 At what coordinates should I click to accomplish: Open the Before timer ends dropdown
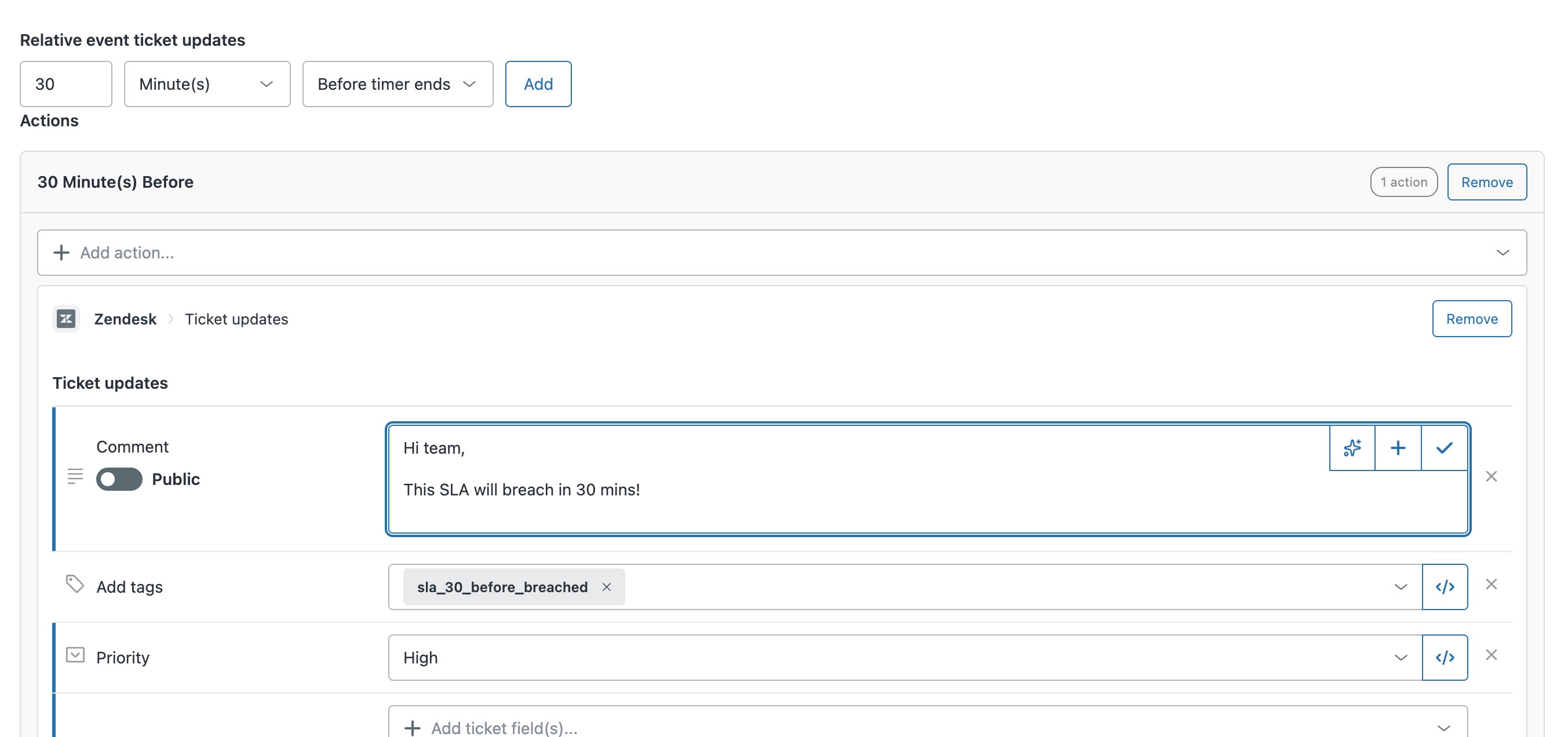coord(398,84)
